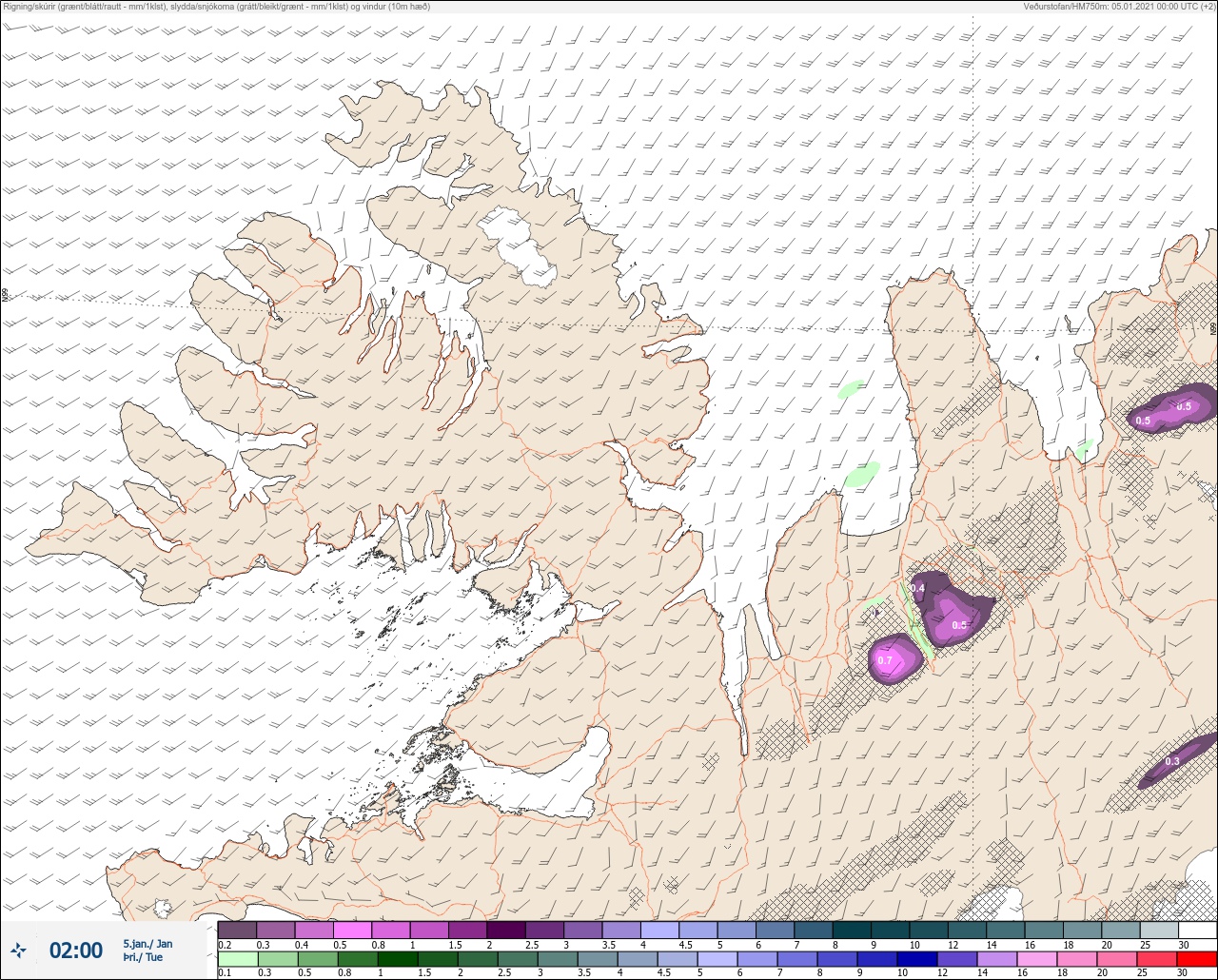Pick the dark plum first swatch of top legend
1218x980 pixels.
(237, 930)
